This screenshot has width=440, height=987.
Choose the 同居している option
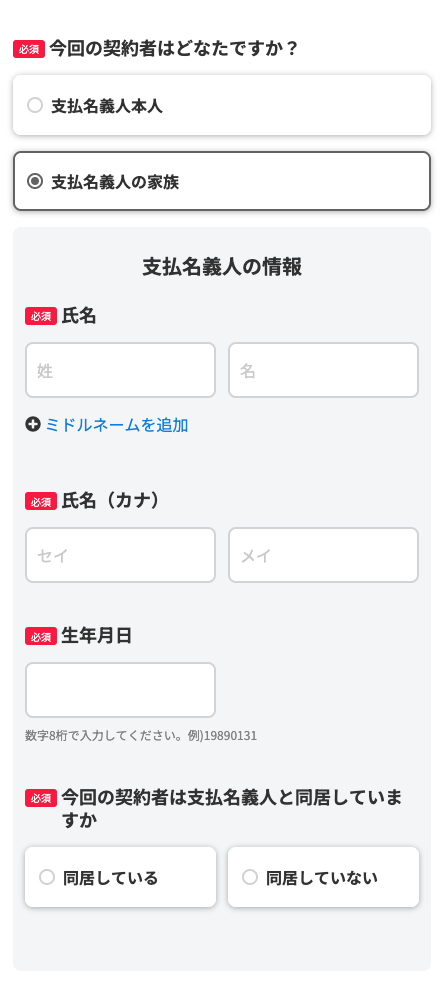(120, 877)
